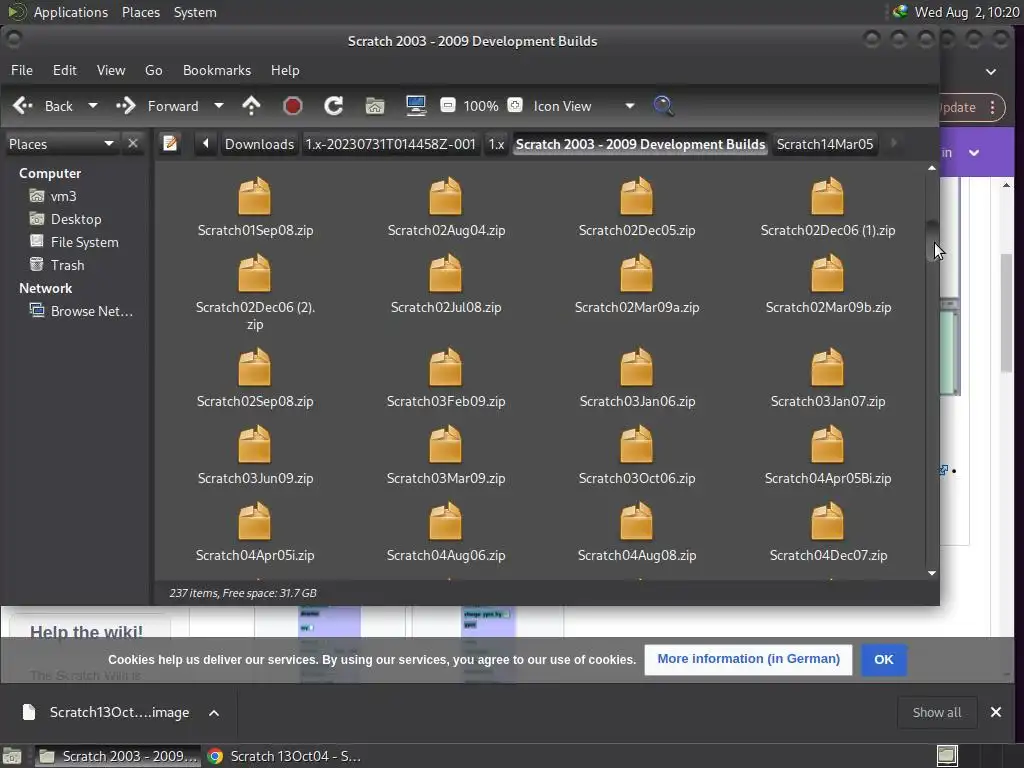This screenshot has width=1024, height=768.
Task: Open the Places side pane selector dropdown
Action: [x=108, y=144]
